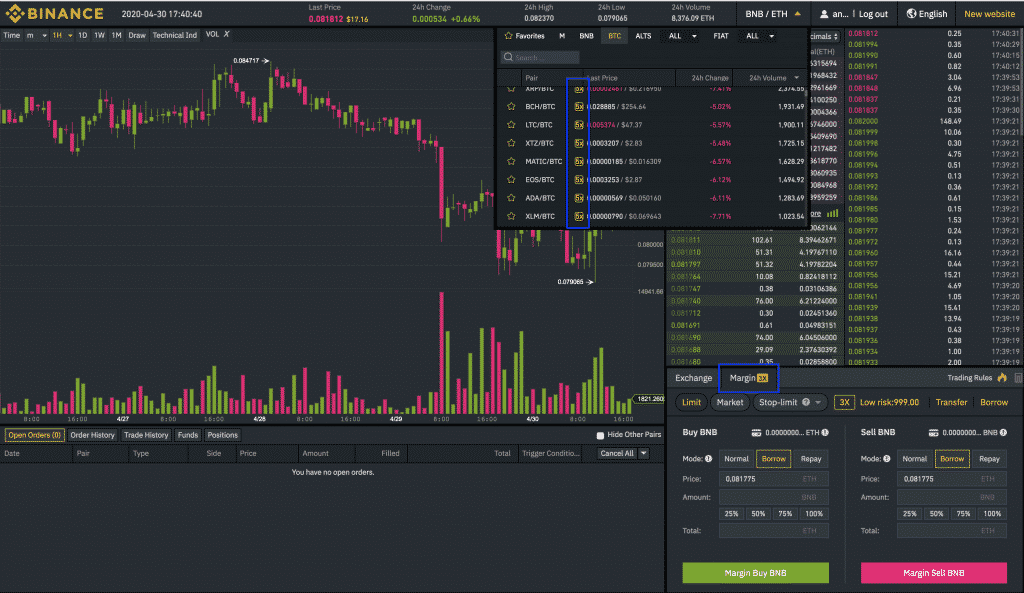Click the 5x margin badge for BCH/BTC
This screenshot has width=1024, height=593.
579,106
